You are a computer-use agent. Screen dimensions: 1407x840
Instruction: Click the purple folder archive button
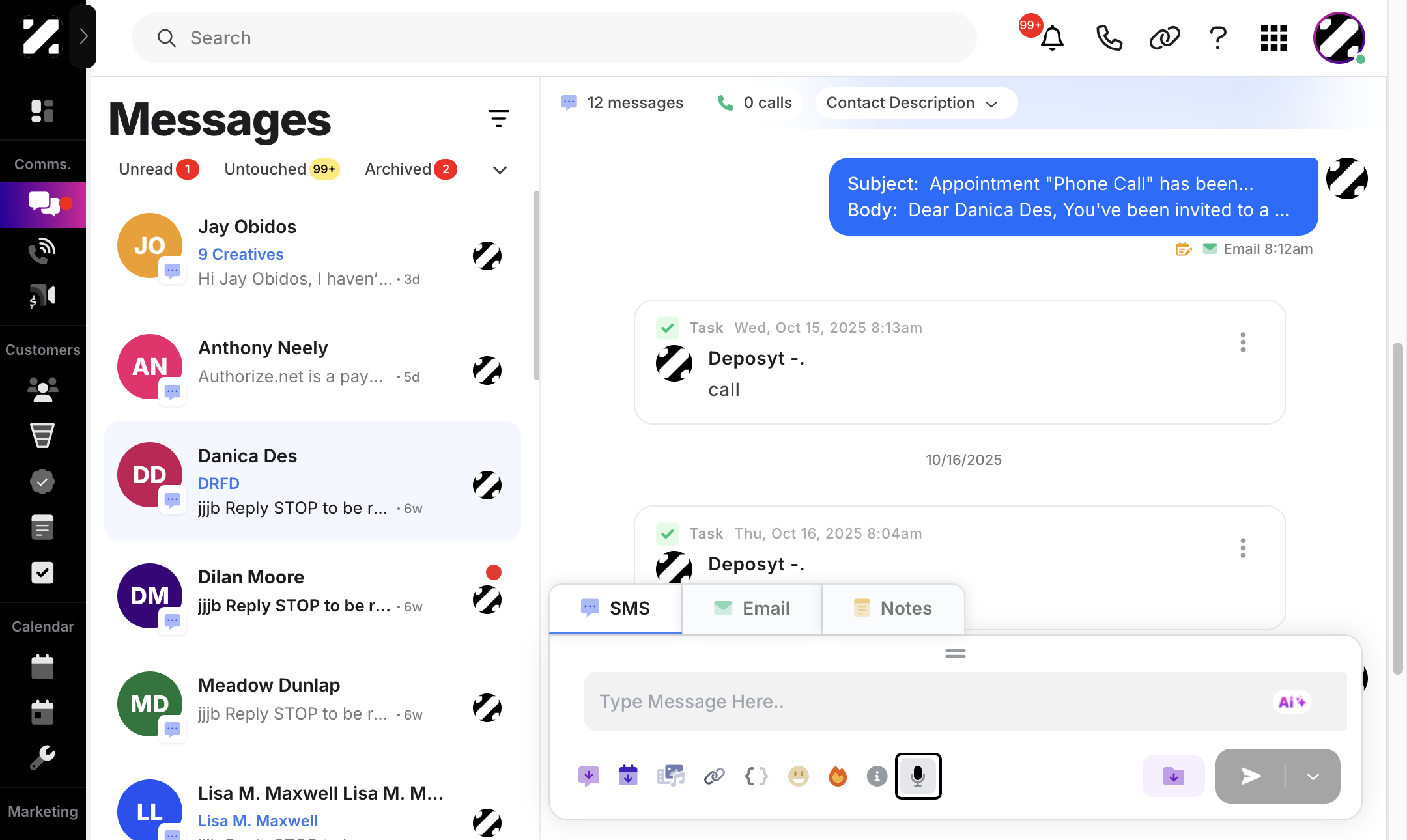point(1173,776)
